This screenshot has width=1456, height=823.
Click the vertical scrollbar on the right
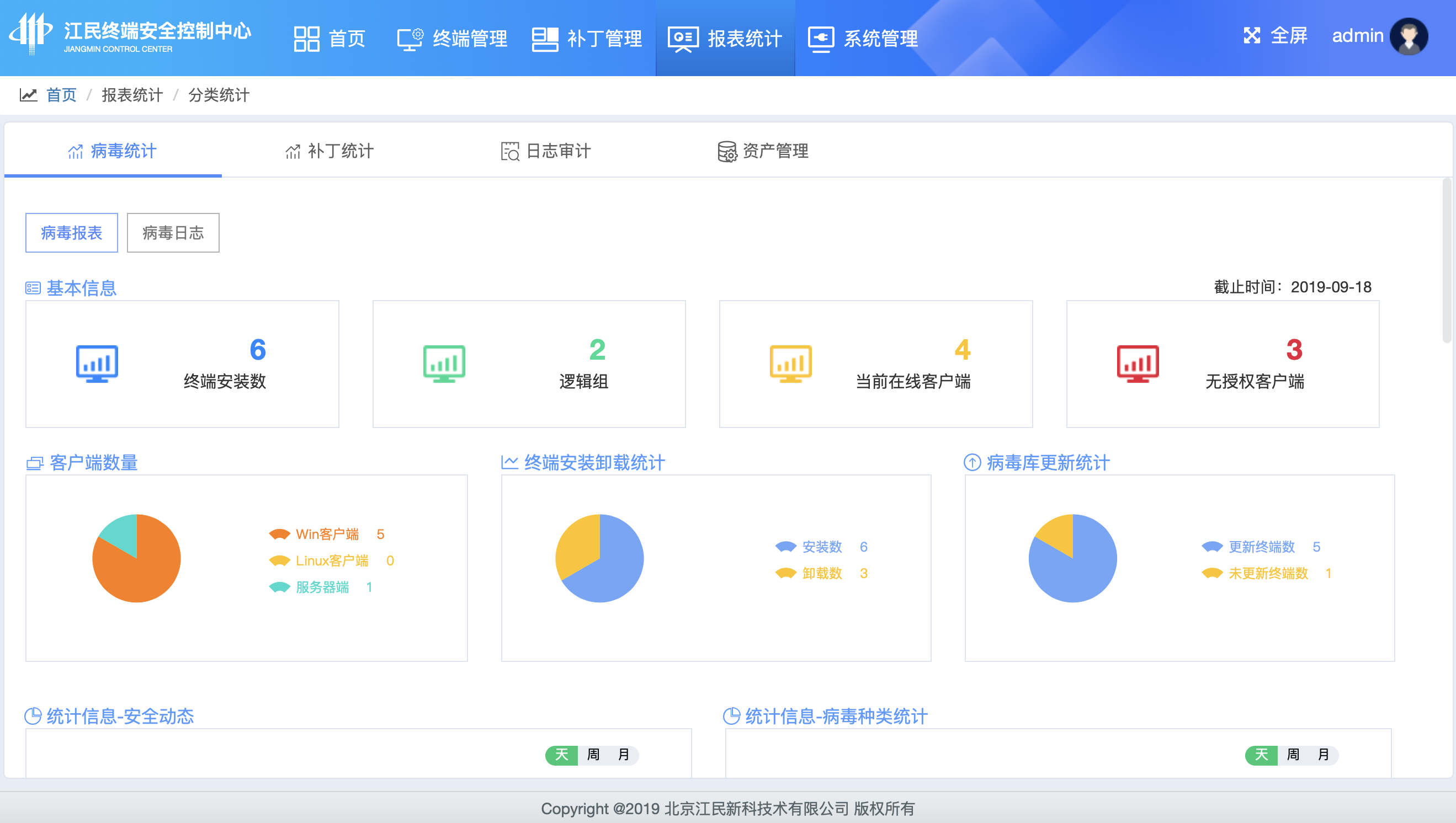click(1447, 260)
